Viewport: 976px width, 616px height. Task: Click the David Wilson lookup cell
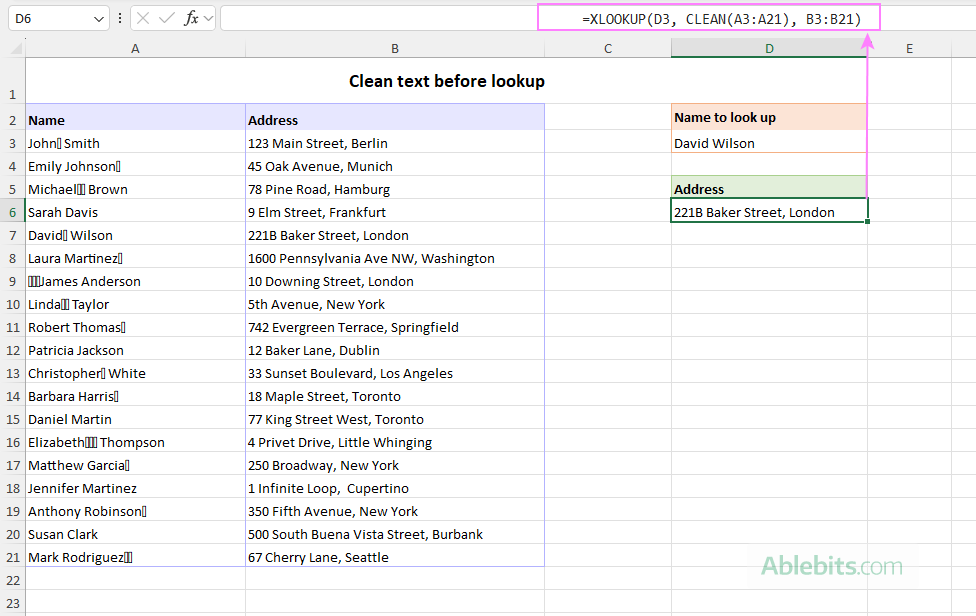[769, 143]
